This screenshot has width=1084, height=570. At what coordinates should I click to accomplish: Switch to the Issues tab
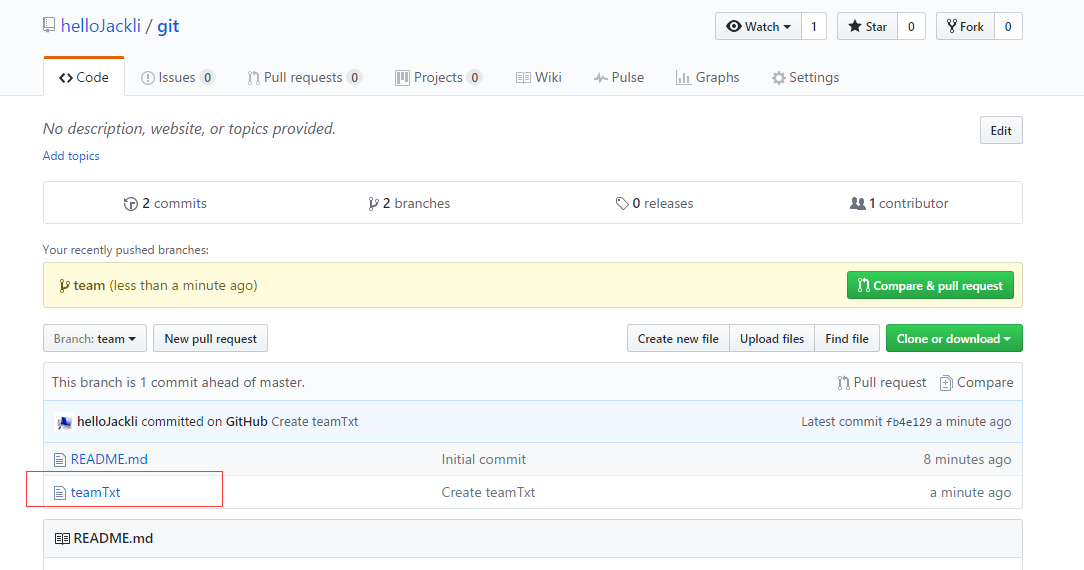click(178, 77)
